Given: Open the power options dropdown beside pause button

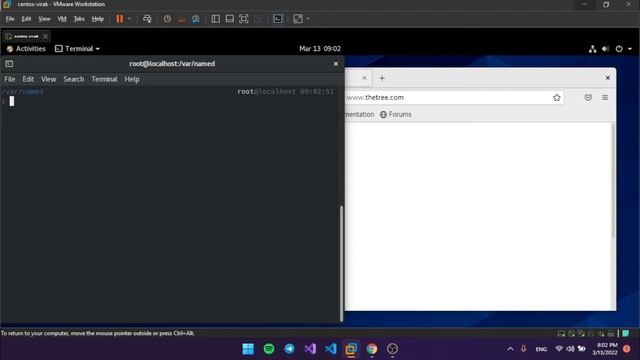Looking at the screenshot, I should (129, 19).
